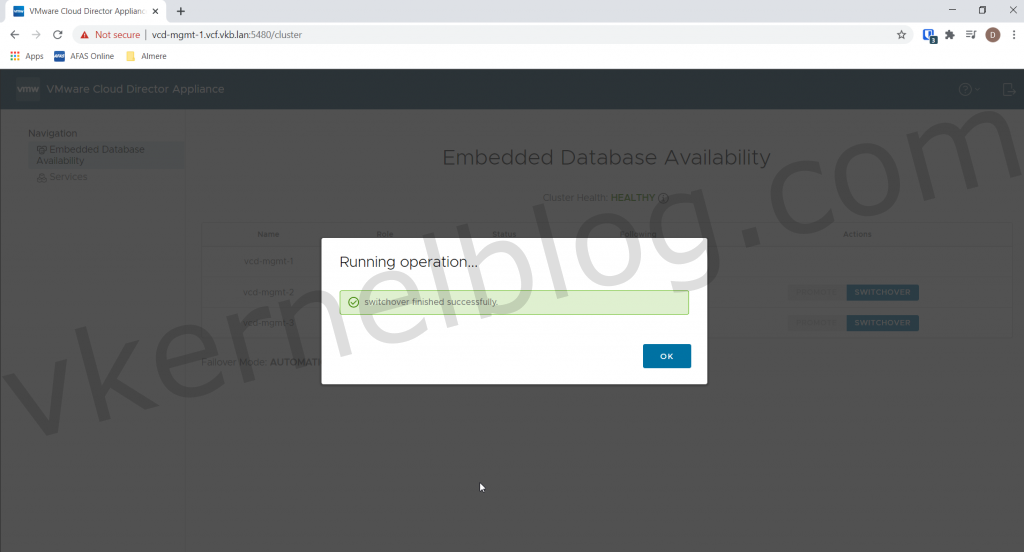1024x552 pixels.
Task: Open the Chrome media control icon
Action: (x=971, y=35)
